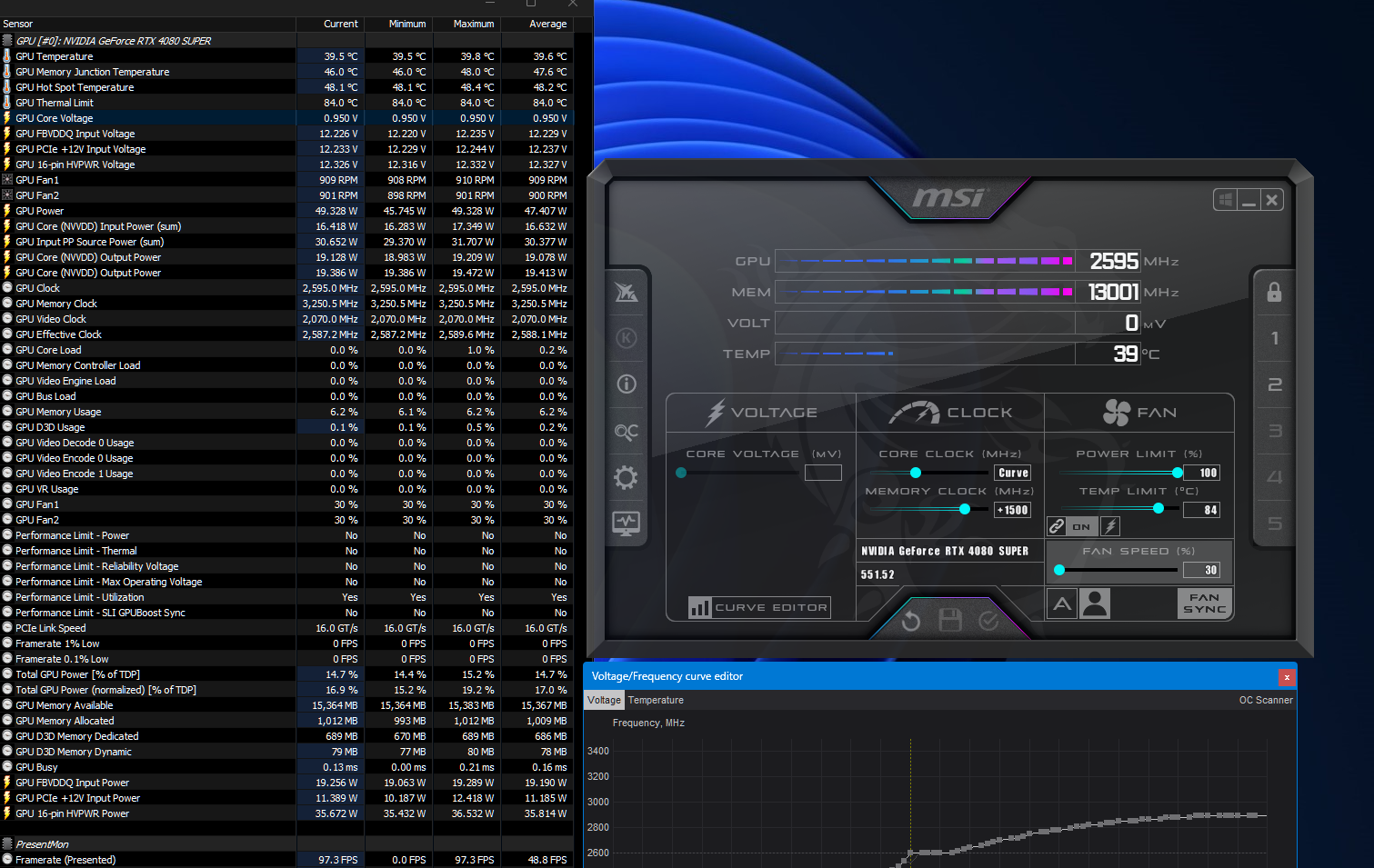Select the 'GPU Temperature' sensor row
The height and width of the screenshot is (868, 1374).
[x=286, y=56]
